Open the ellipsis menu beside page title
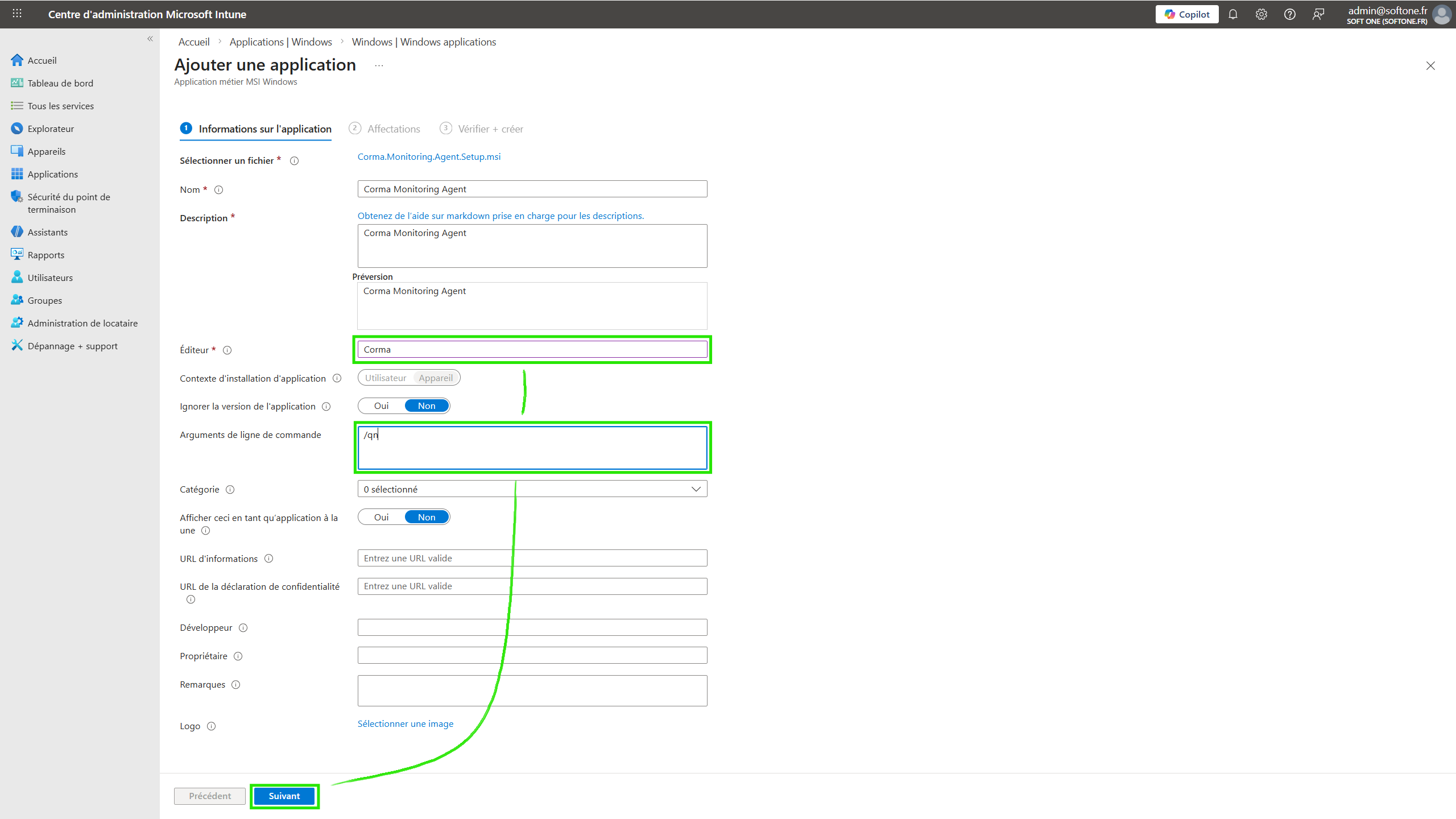 pyautogui.click(x=379, y=66)
